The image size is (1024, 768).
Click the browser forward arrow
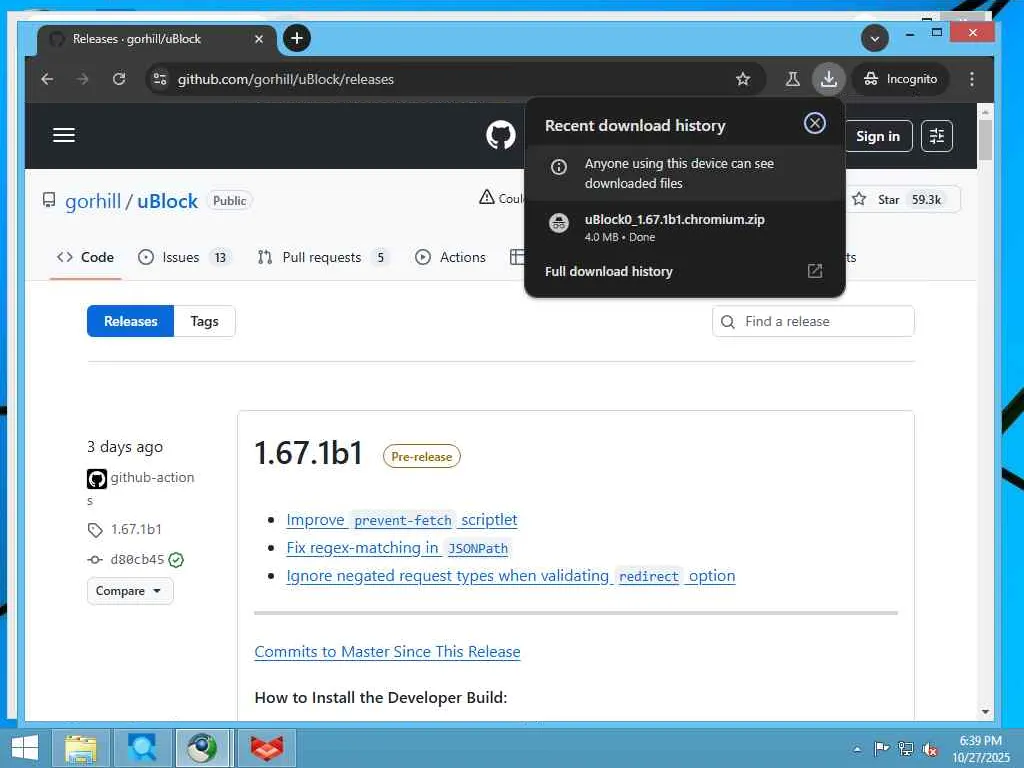point(82,79)
